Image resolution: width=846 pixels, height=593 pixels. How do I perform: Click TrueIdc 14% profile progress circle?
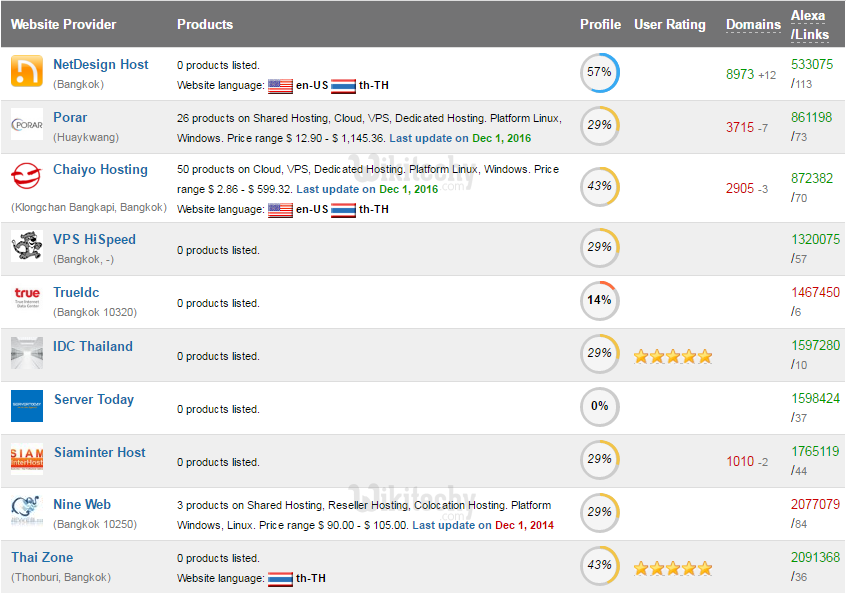(x=599, y=300)
